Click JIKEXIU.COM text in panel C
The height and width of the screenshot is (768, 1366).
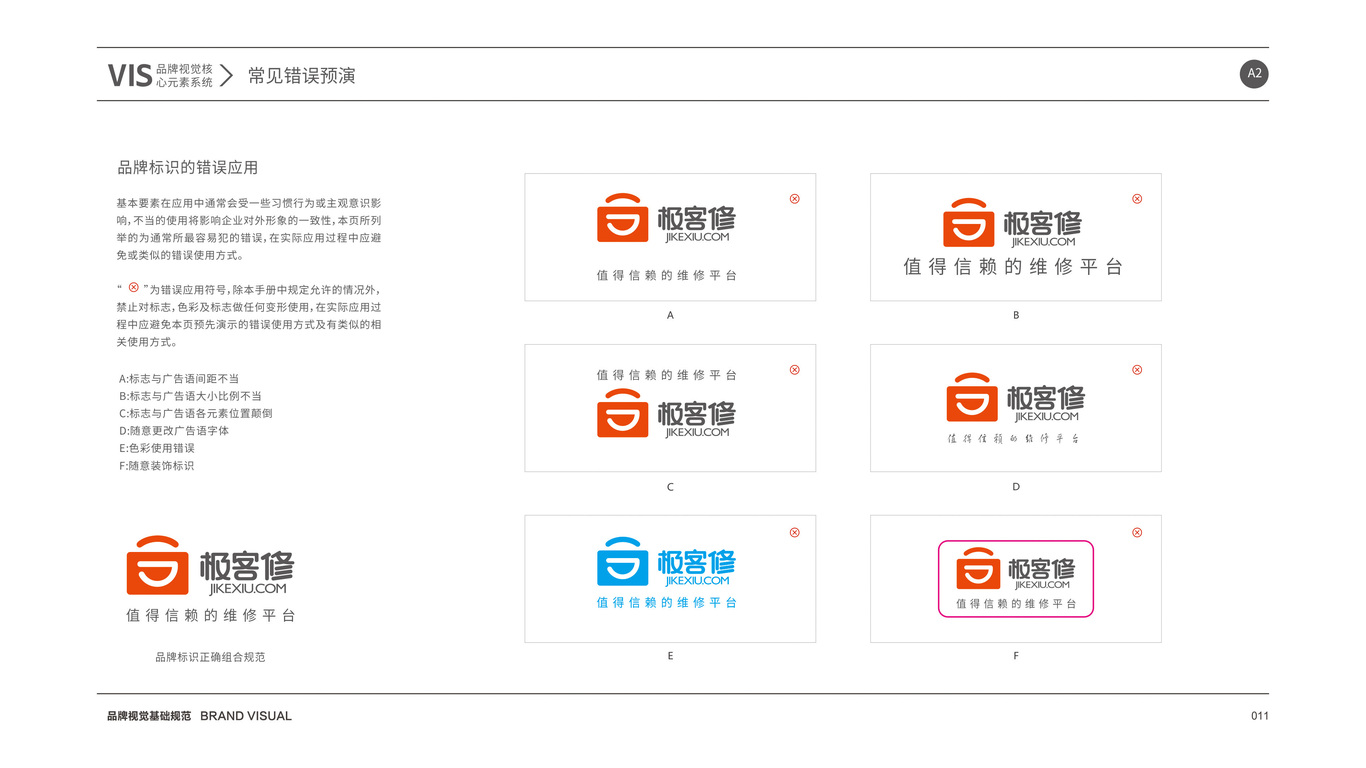697,433
